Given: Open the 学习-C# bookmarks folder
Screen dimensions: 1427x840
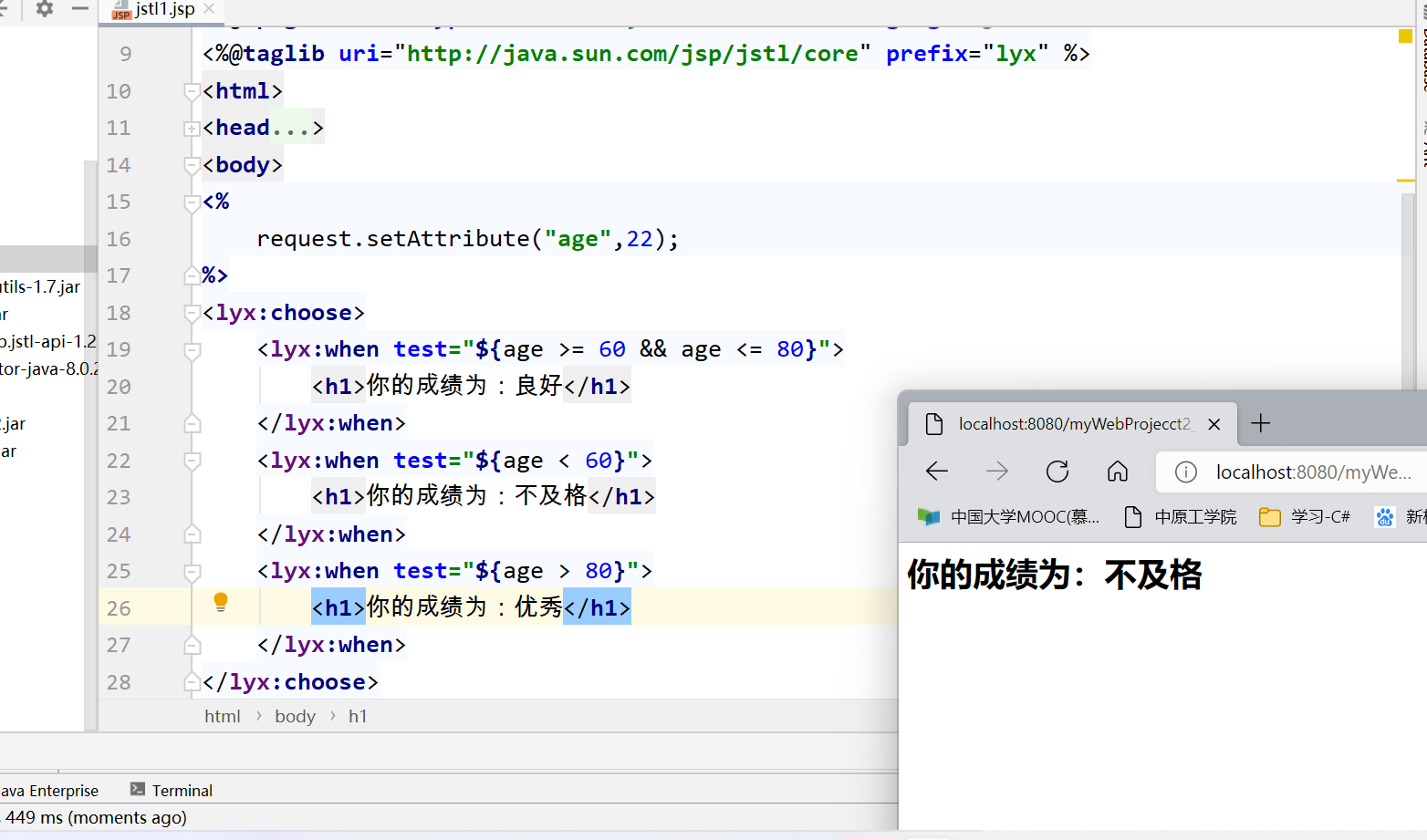Looking at the screenshot, I should pyautogui.click(x=1305, y=517).
